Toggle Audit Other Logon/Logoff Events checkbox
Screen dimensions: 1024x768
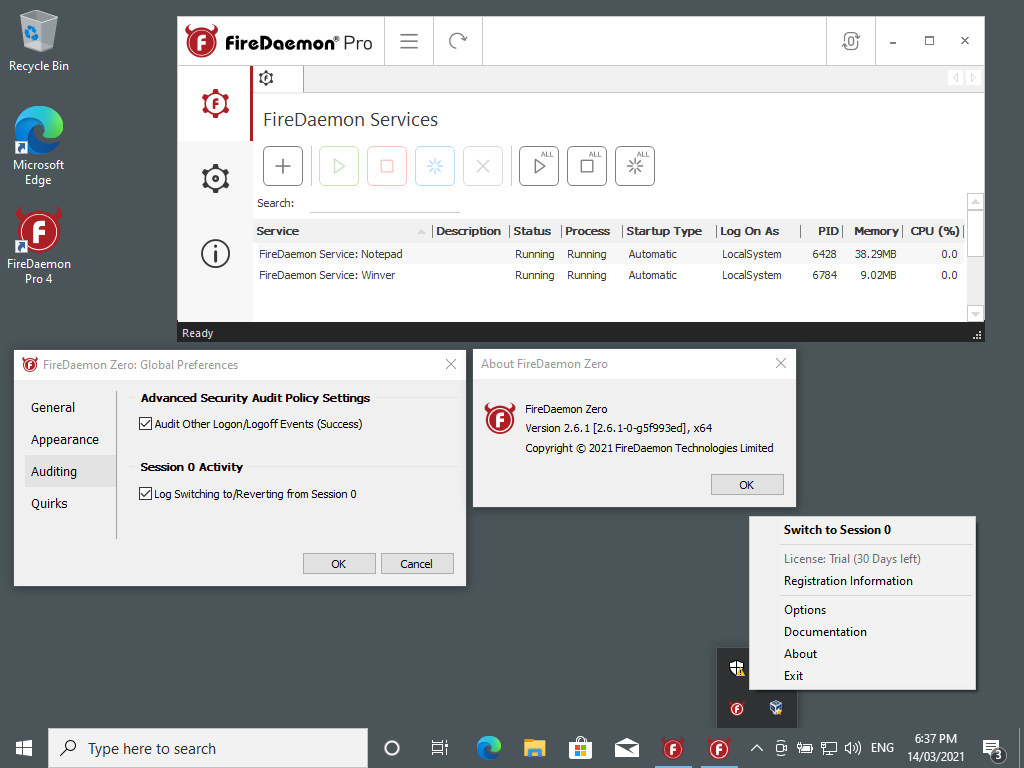pyautogui.click(x=146, y=424)
